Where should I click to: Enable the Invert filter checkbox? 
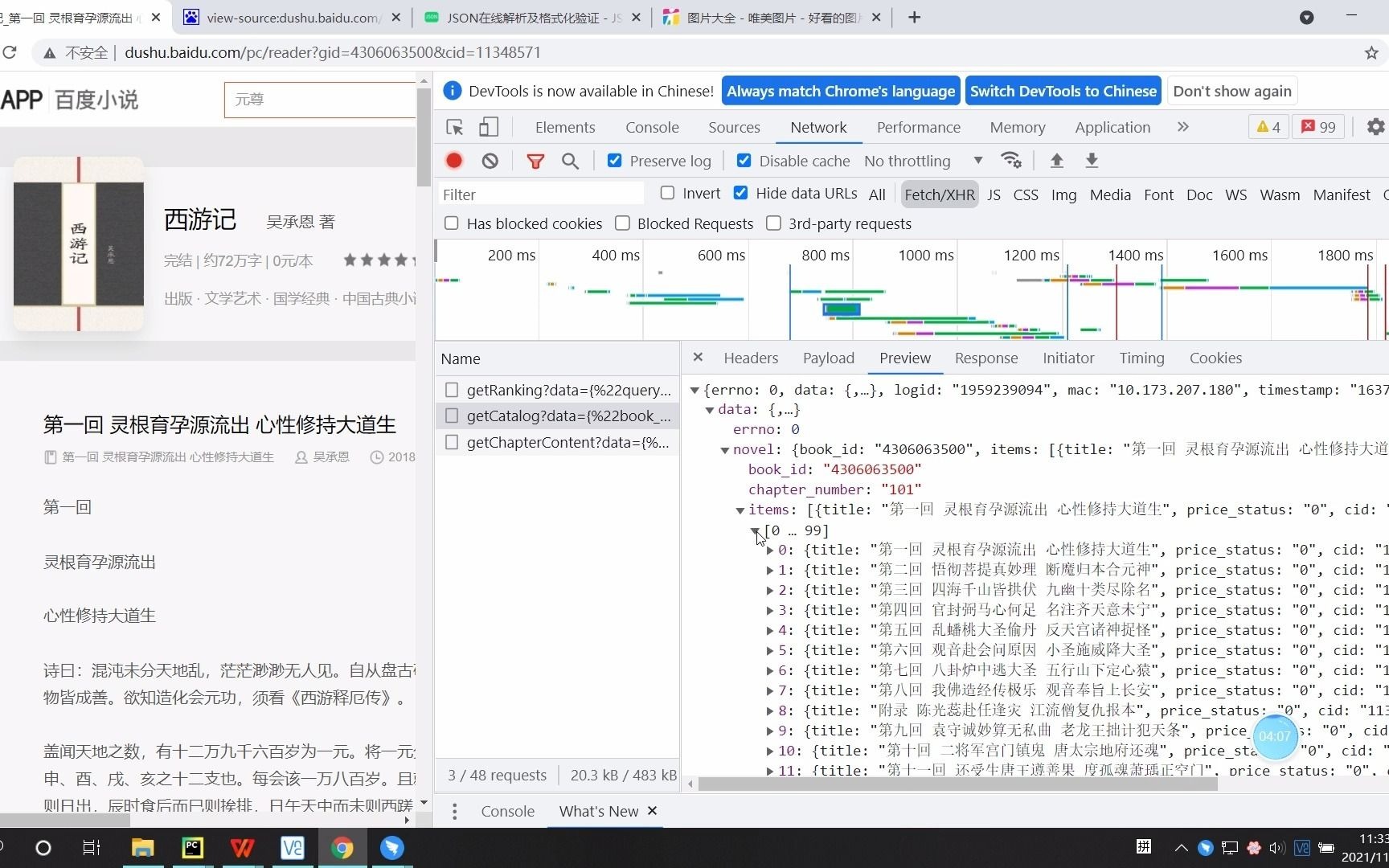(667, 193)
